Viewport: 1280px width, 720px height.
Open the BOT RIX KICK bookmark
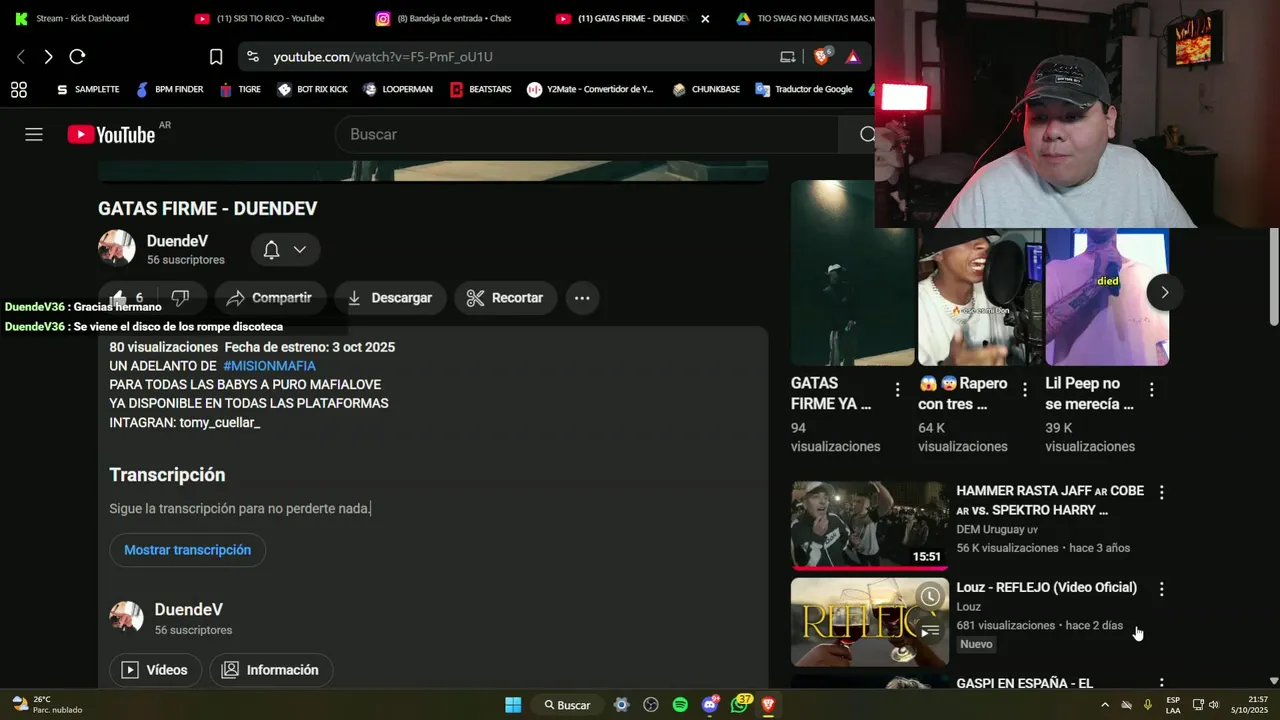312,89
